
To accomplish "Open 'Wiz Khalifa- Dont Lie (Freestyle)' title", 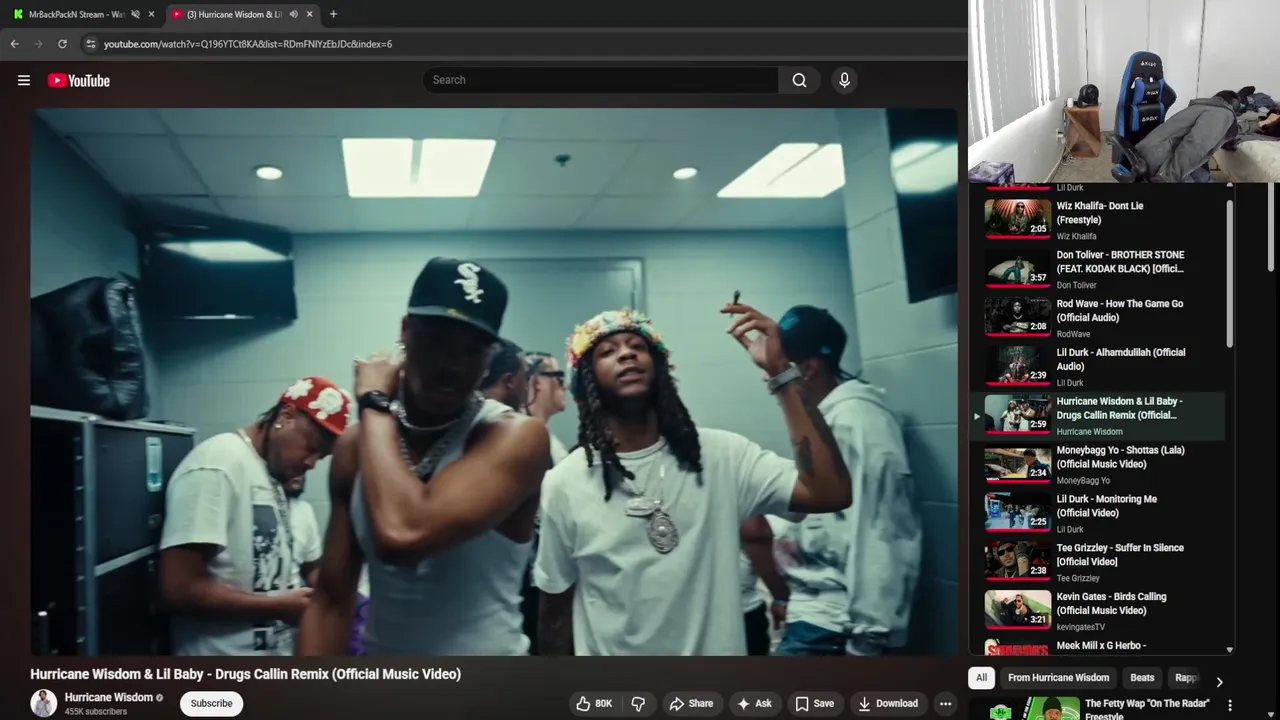I will click(x=1100, y=213).
